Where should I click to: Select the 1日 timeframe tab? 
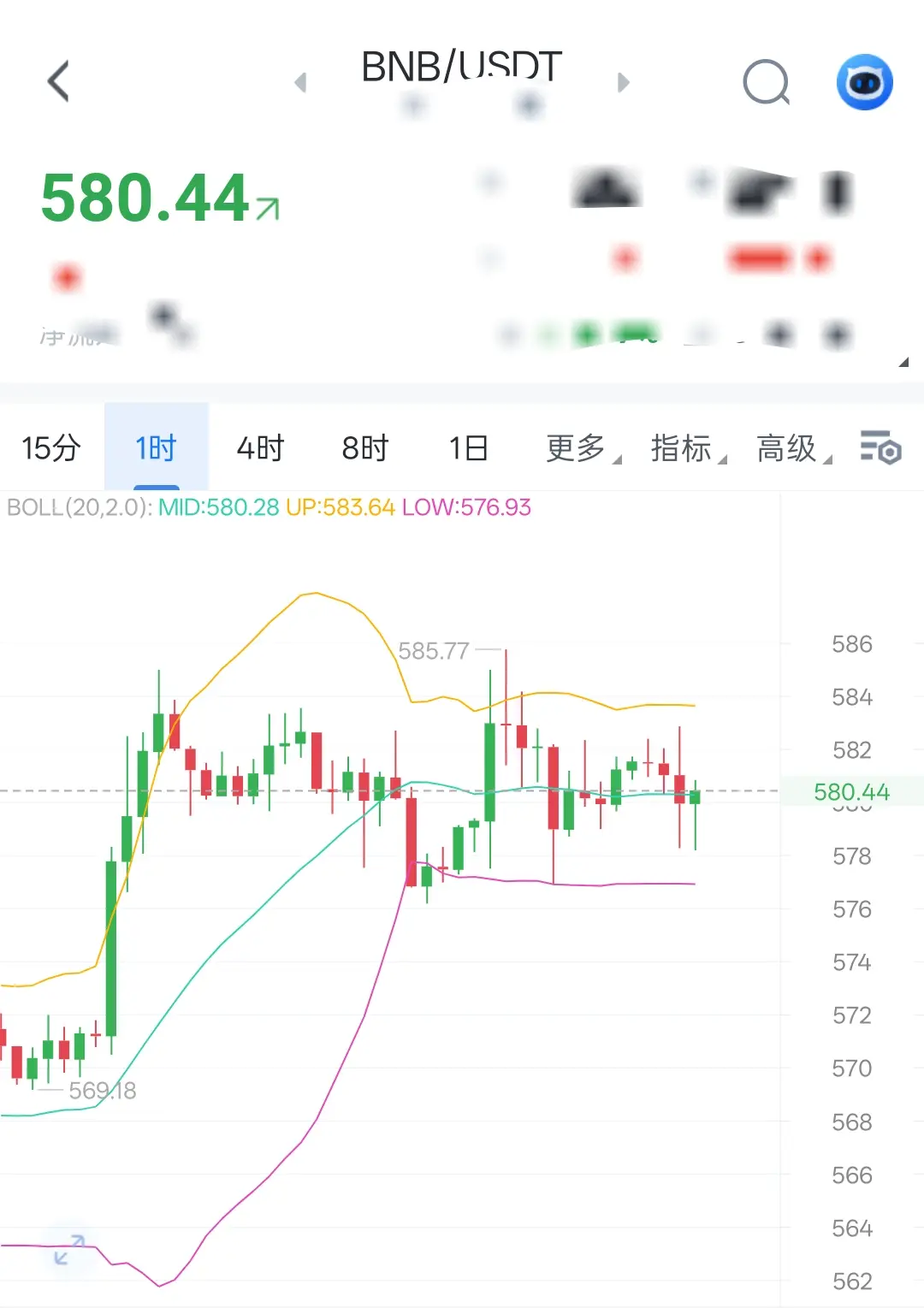(x=469, y=447)
